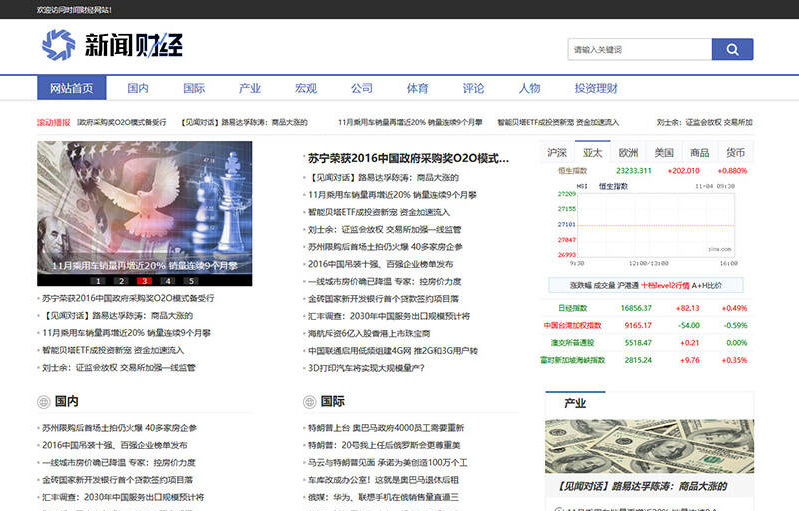Open the 投资理财 navigation item

pos(596,88)
